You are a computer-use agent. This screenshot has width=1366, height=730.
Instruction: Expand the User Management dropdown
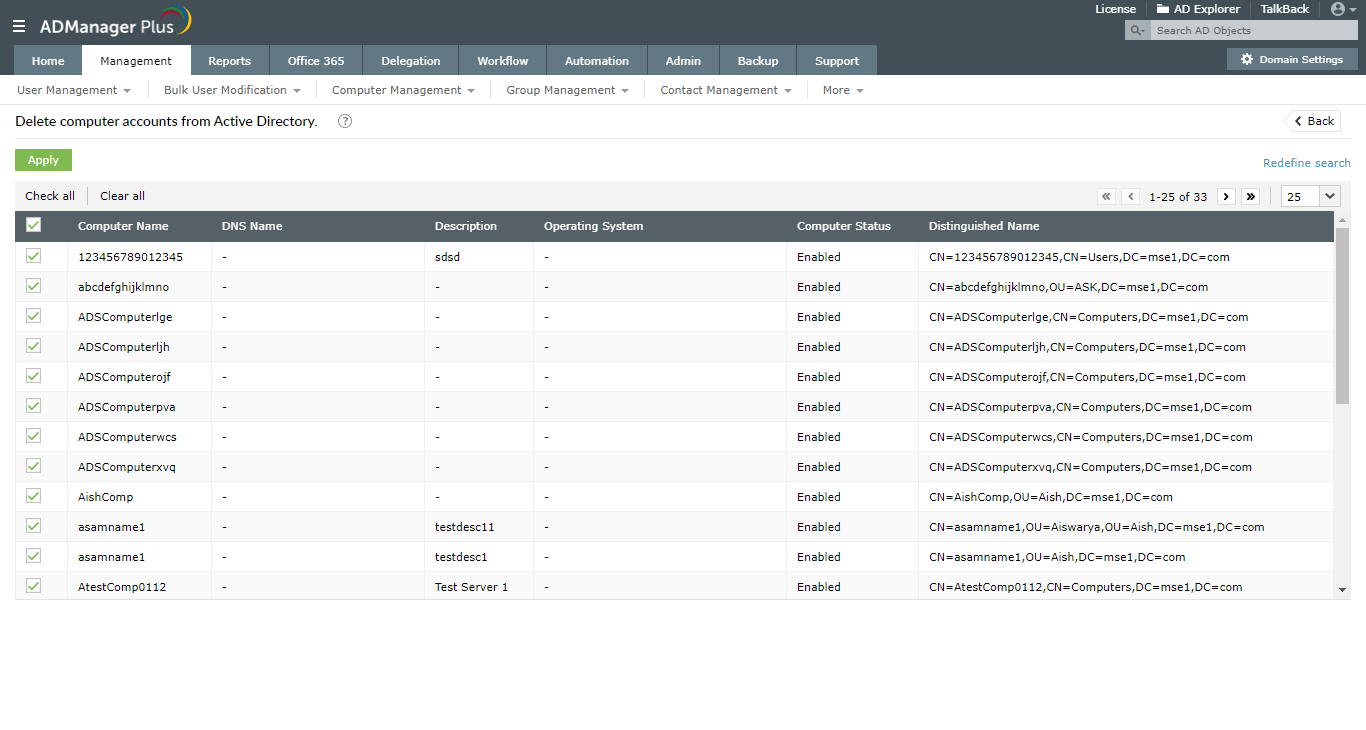tap(74, 90)
